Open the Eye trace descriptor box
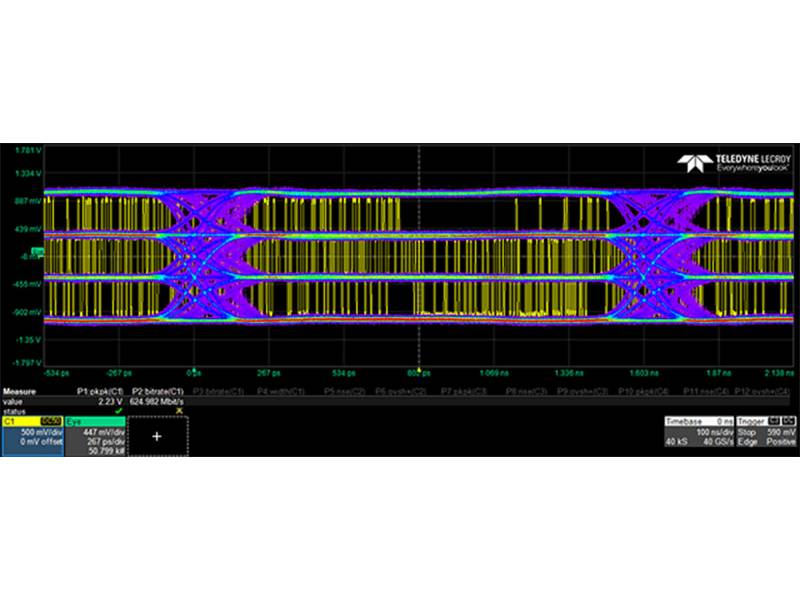The width and height of the screenshot is (800, 600). pyautogui.click(x=97, y=436)
